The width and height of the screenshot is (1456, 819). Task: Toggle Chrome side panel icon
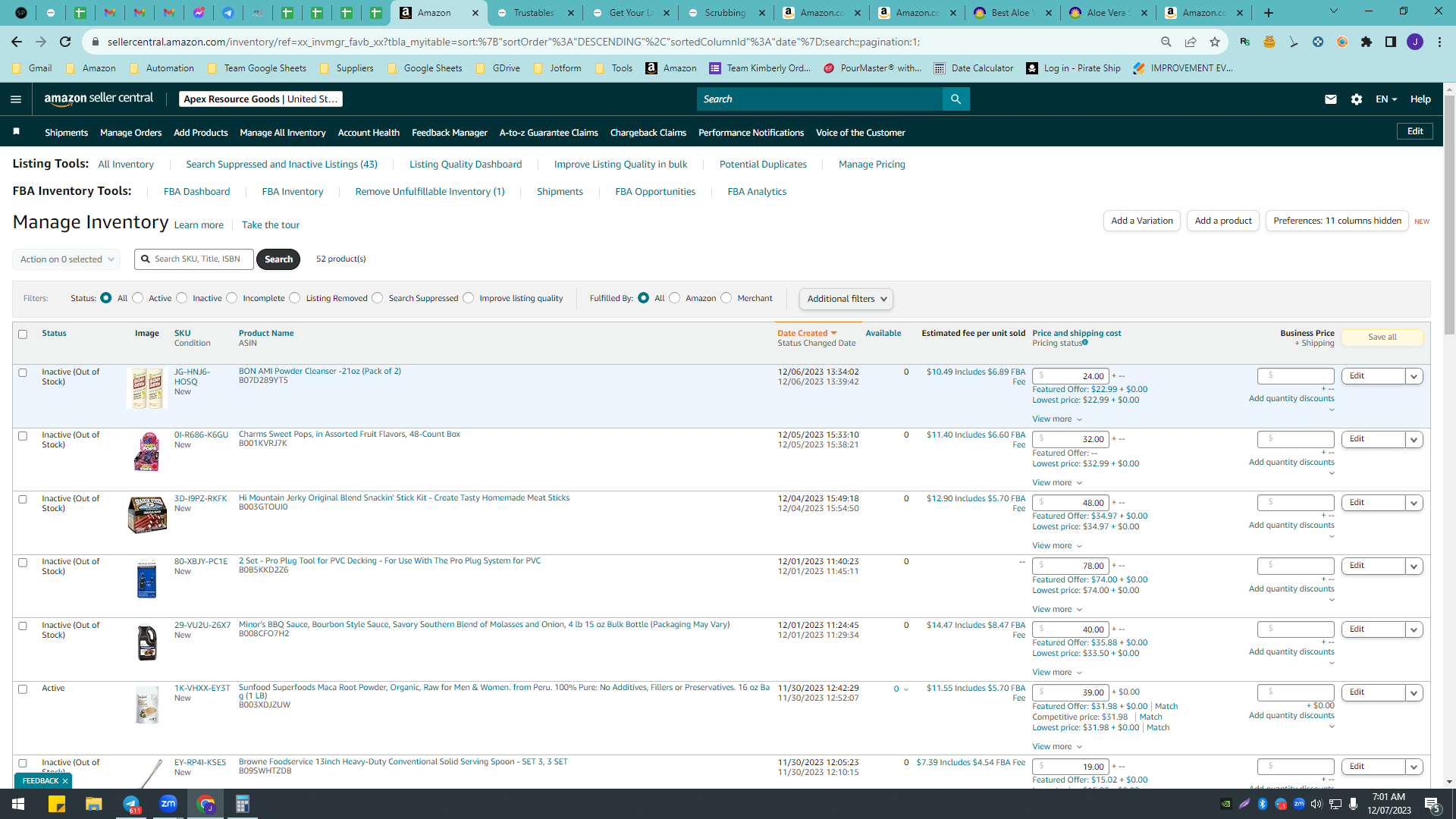1391,42
